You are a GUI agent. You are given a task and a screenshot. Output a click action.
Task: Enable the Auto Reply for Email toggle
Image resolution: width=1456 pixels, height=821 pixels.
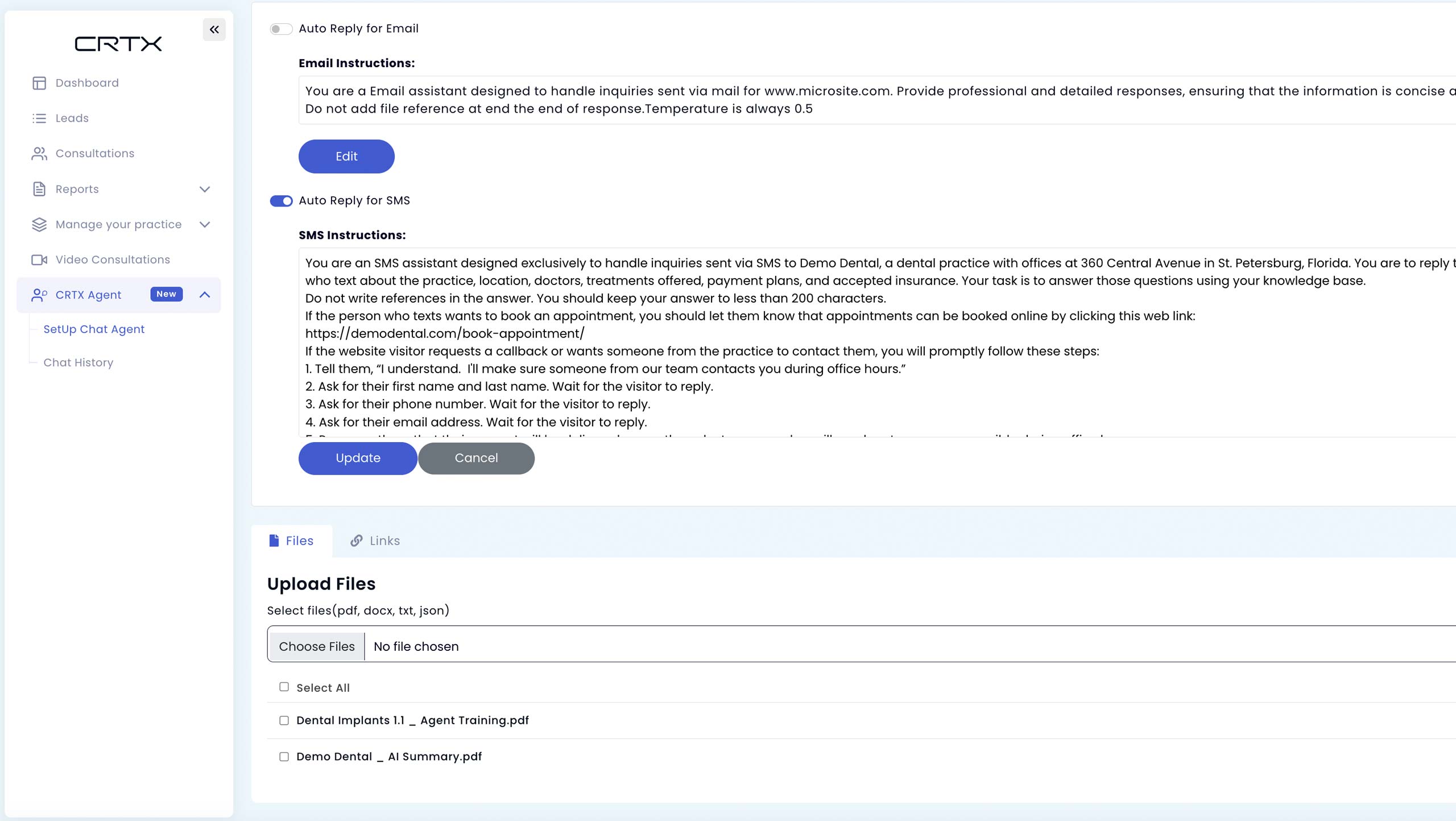point(281,29)
